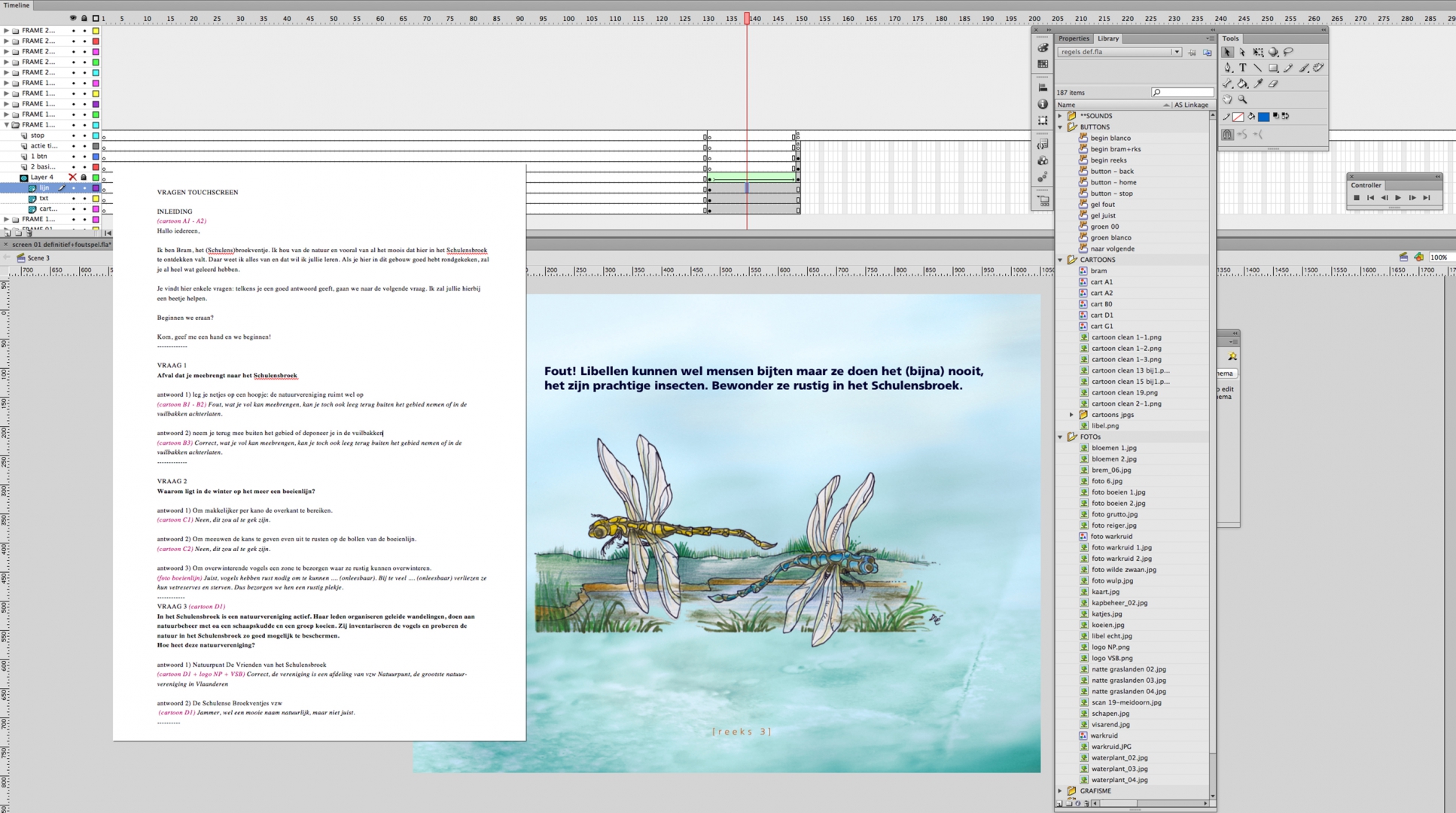Image resolution: width=1456 pixels, height=813 pixels.
Task: Collapse the CARTOONS library folder
Action: click(x=1060, y=260)
